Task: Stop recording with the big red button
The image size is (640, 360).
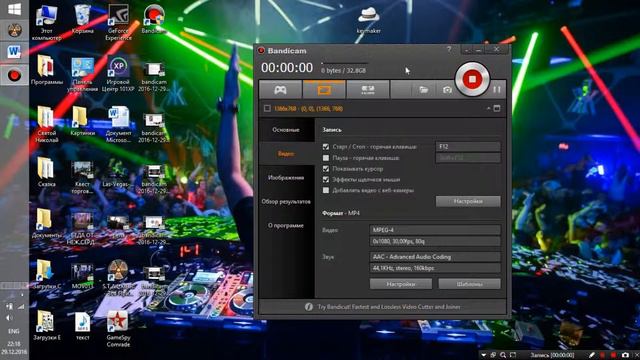Action: tap(472, 79)
